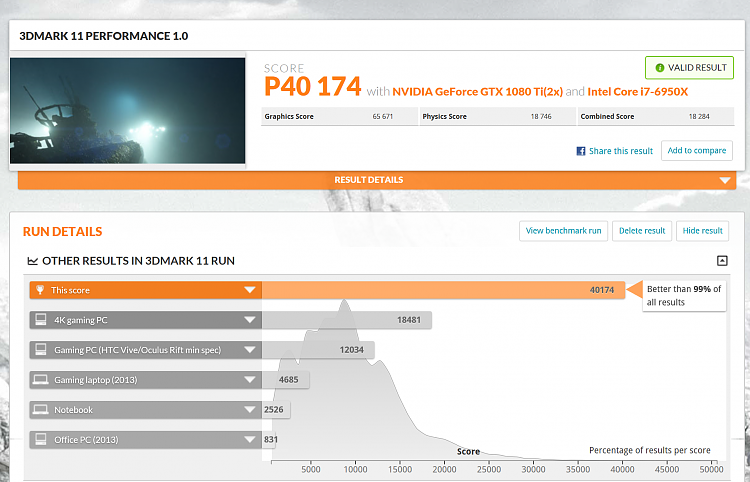Click the 4K gaming PC label
The height and width of the screenshot is (482, 750).
tap(80, 320)
